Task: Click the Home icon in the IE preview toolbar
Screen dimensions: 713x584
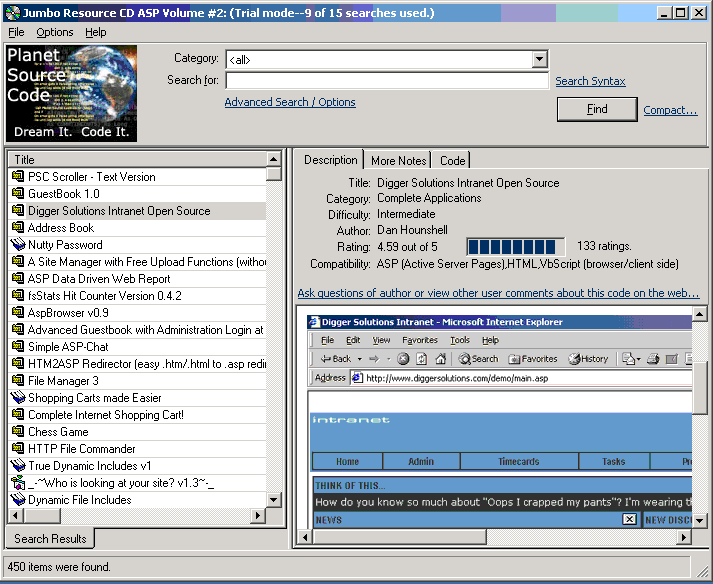Action: pos(440,359)
